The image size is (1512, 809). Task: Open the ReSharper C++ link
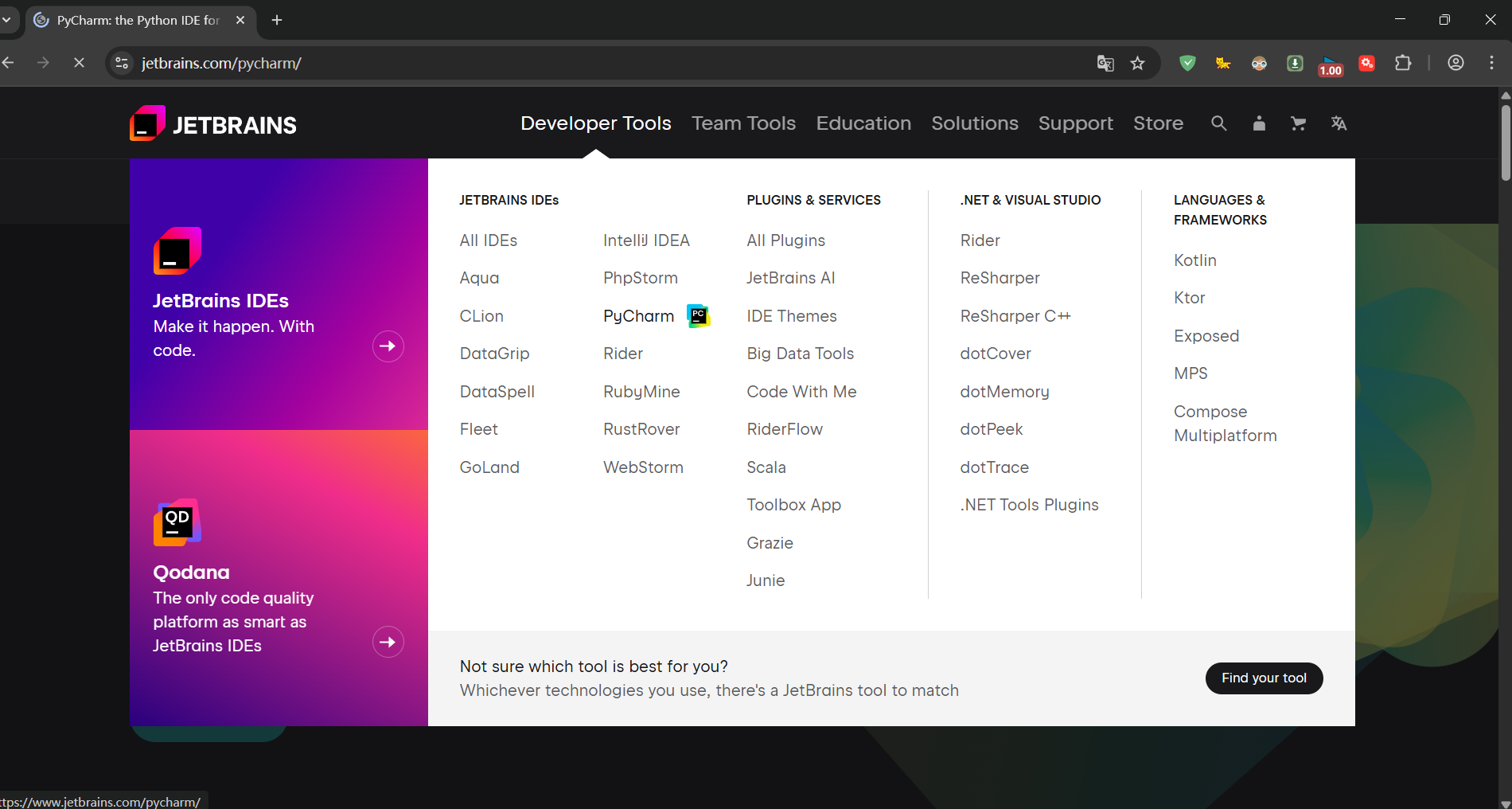click(1015, 316)
